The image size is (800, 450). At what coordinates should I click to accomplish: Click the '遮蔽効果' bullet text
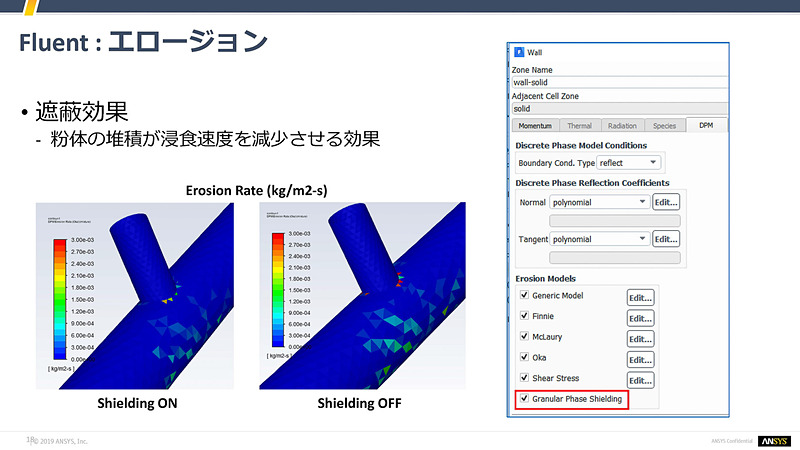pyautogui.click(x=82, y=111)
